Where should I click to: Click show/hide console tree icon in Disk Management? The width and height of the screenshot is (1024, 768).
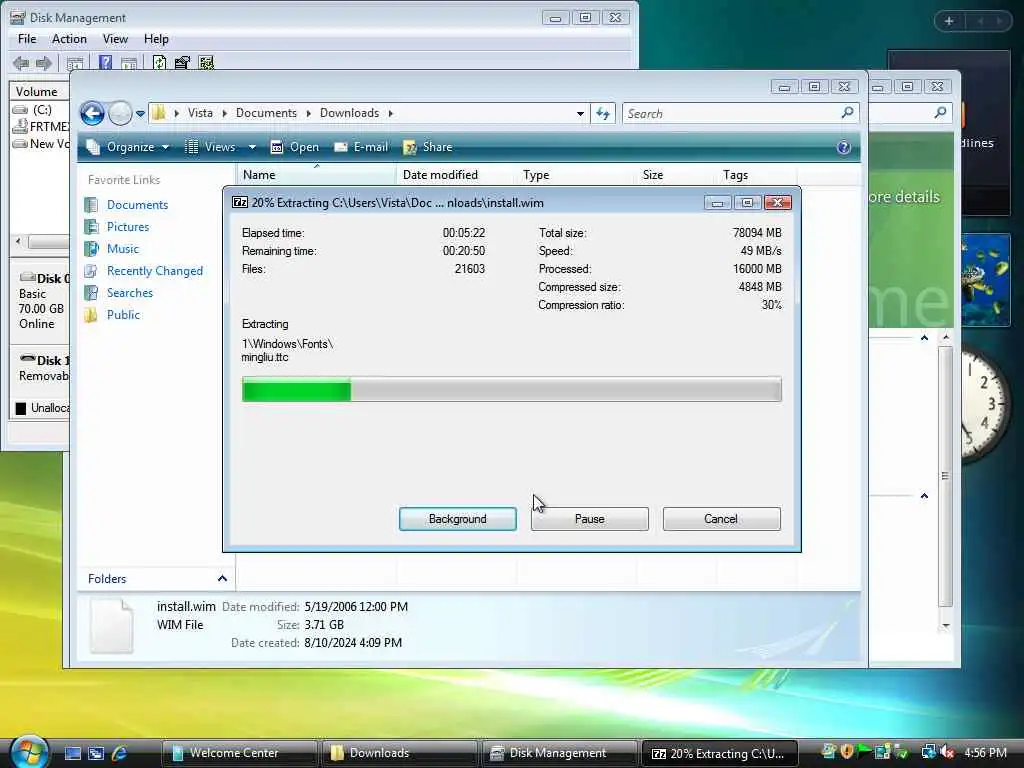[x=75, y=63]
